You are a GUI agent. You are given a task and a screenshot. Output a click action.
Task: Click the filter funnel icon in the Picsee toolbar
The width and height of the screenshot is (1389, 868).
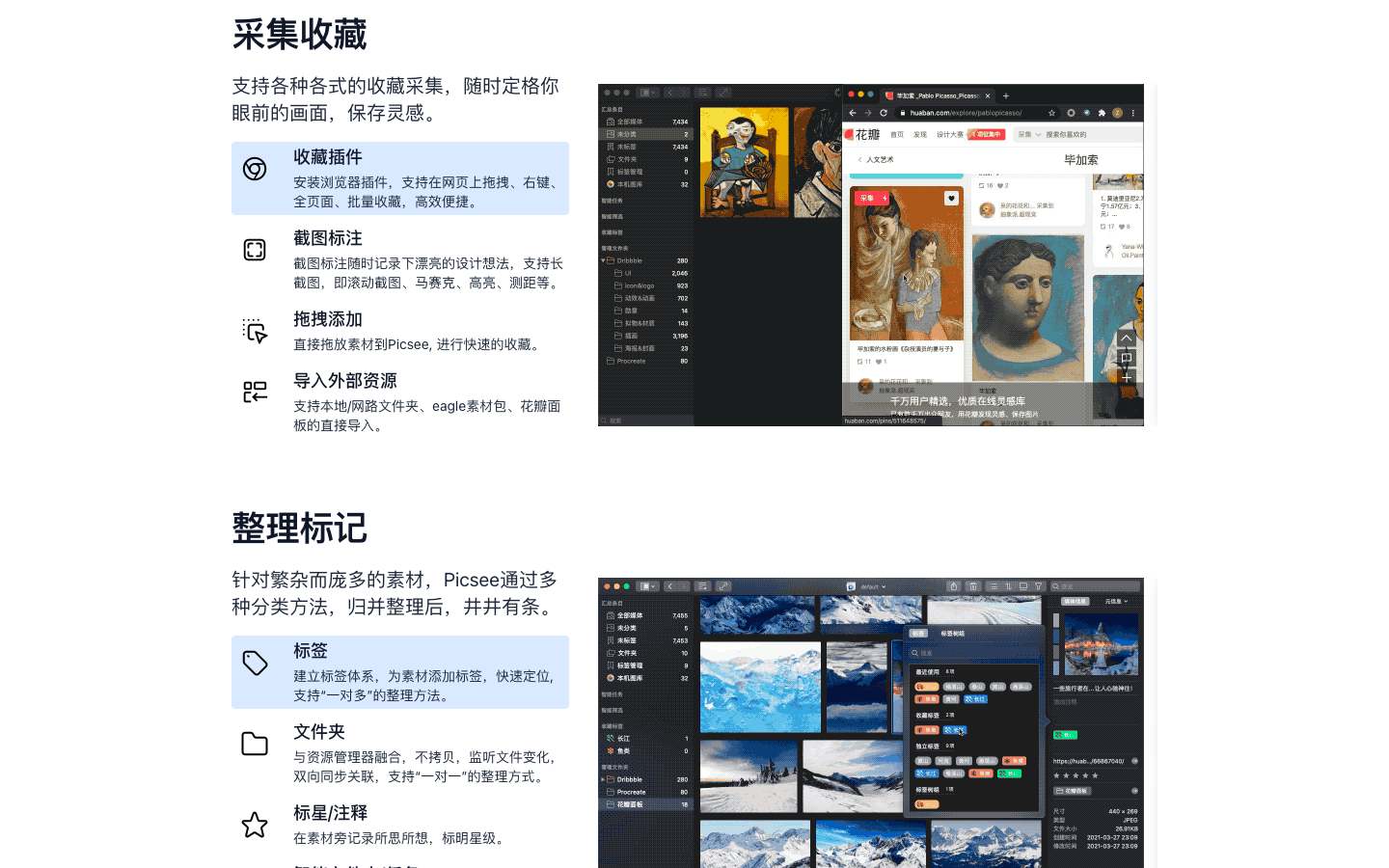click(1038, 586)
